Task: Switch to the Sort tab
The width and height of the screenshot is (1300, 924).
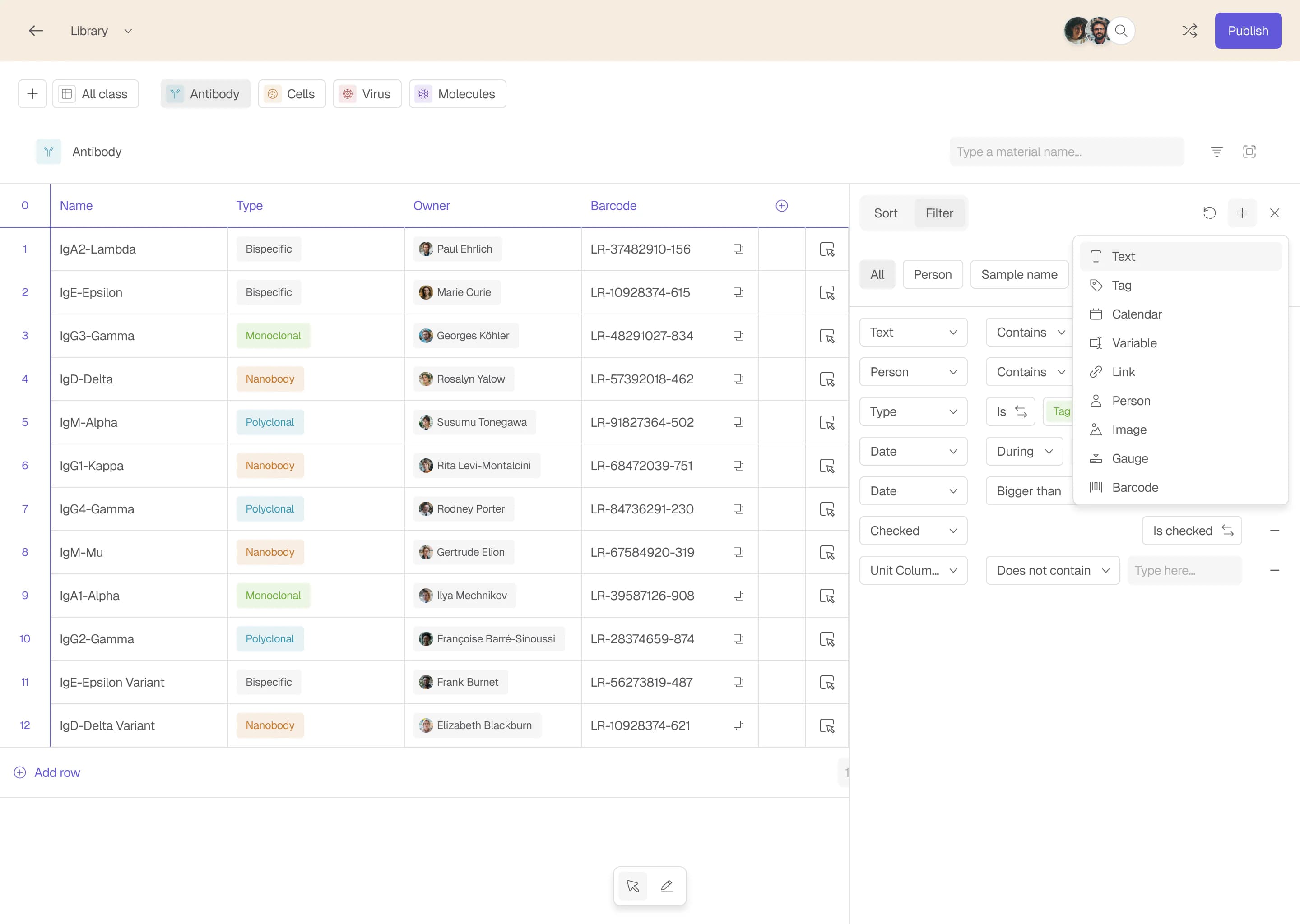Action: (886, 213)
